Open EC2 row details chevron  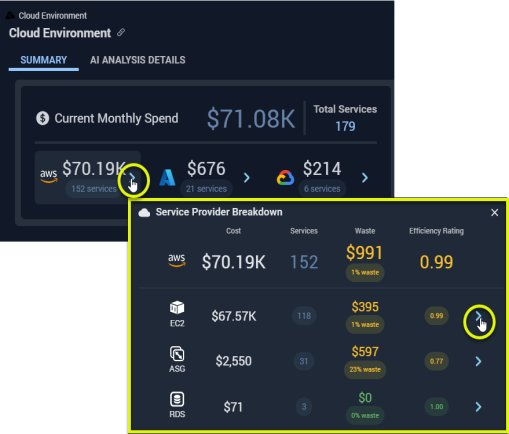[478, 315]
